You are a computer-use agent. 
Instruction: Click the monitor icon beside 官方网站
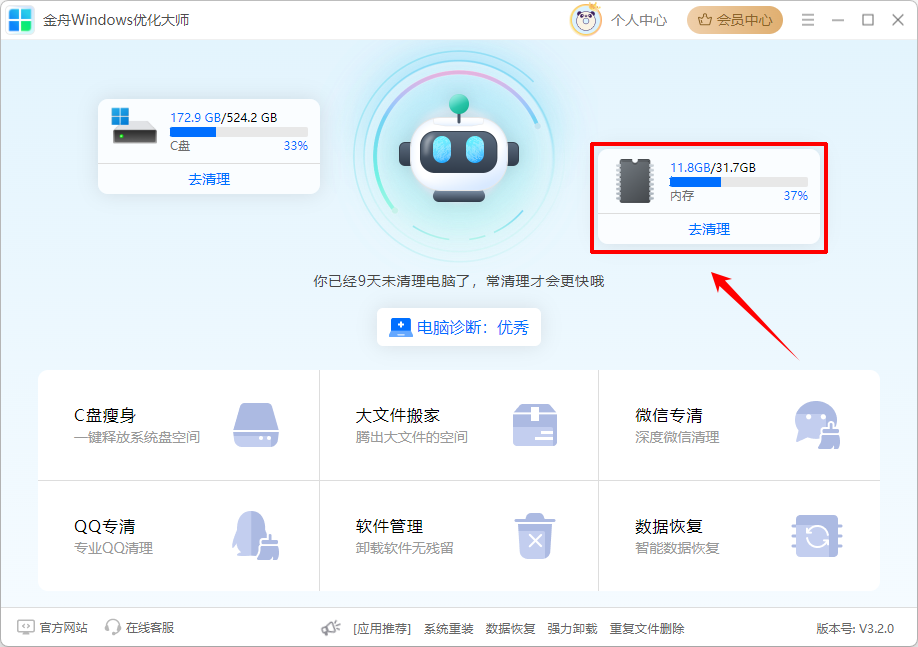click(26, 628)
